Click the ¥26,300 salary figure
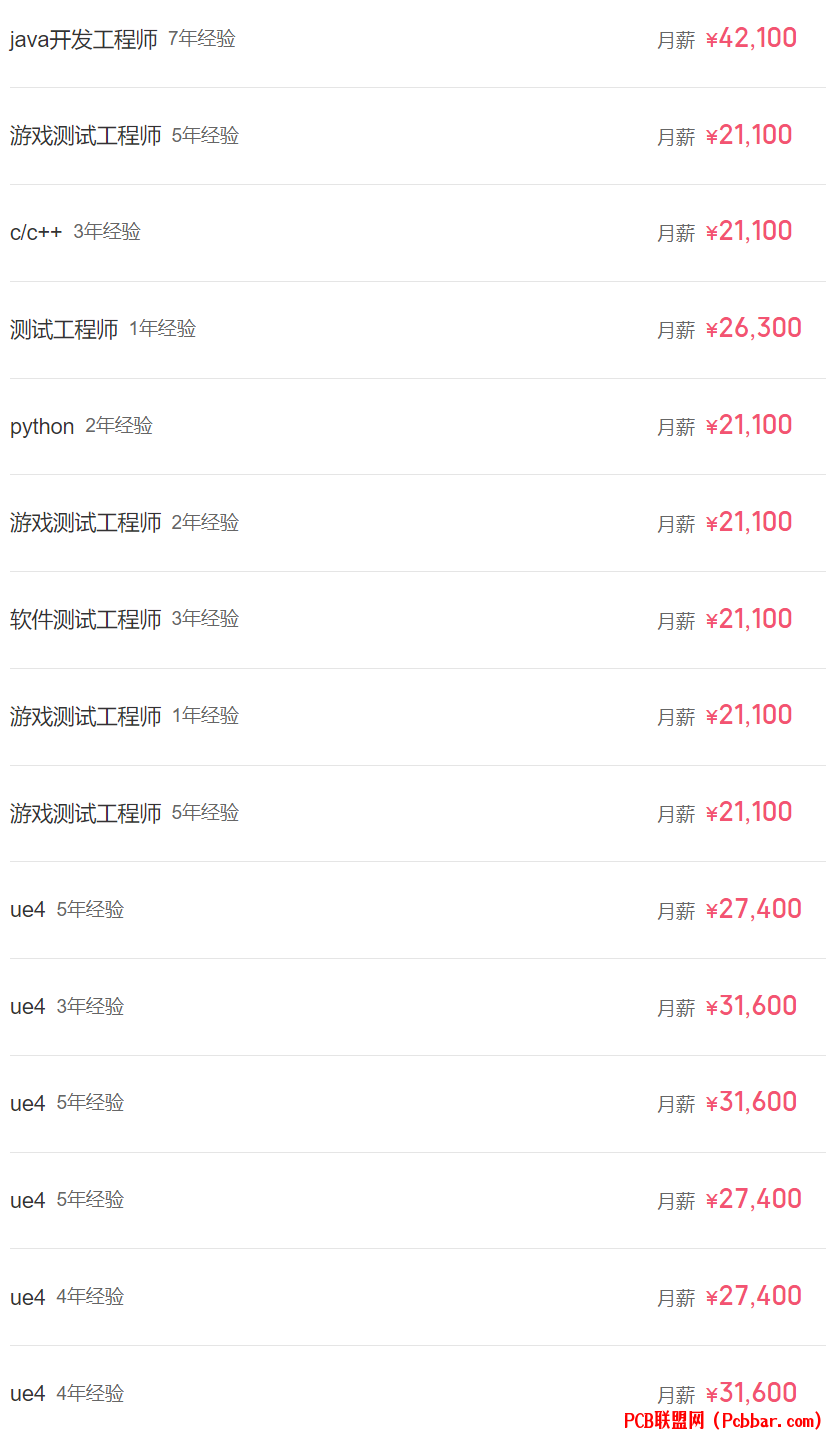This screenshot has height=1435, width=826. tap(754, 328)
